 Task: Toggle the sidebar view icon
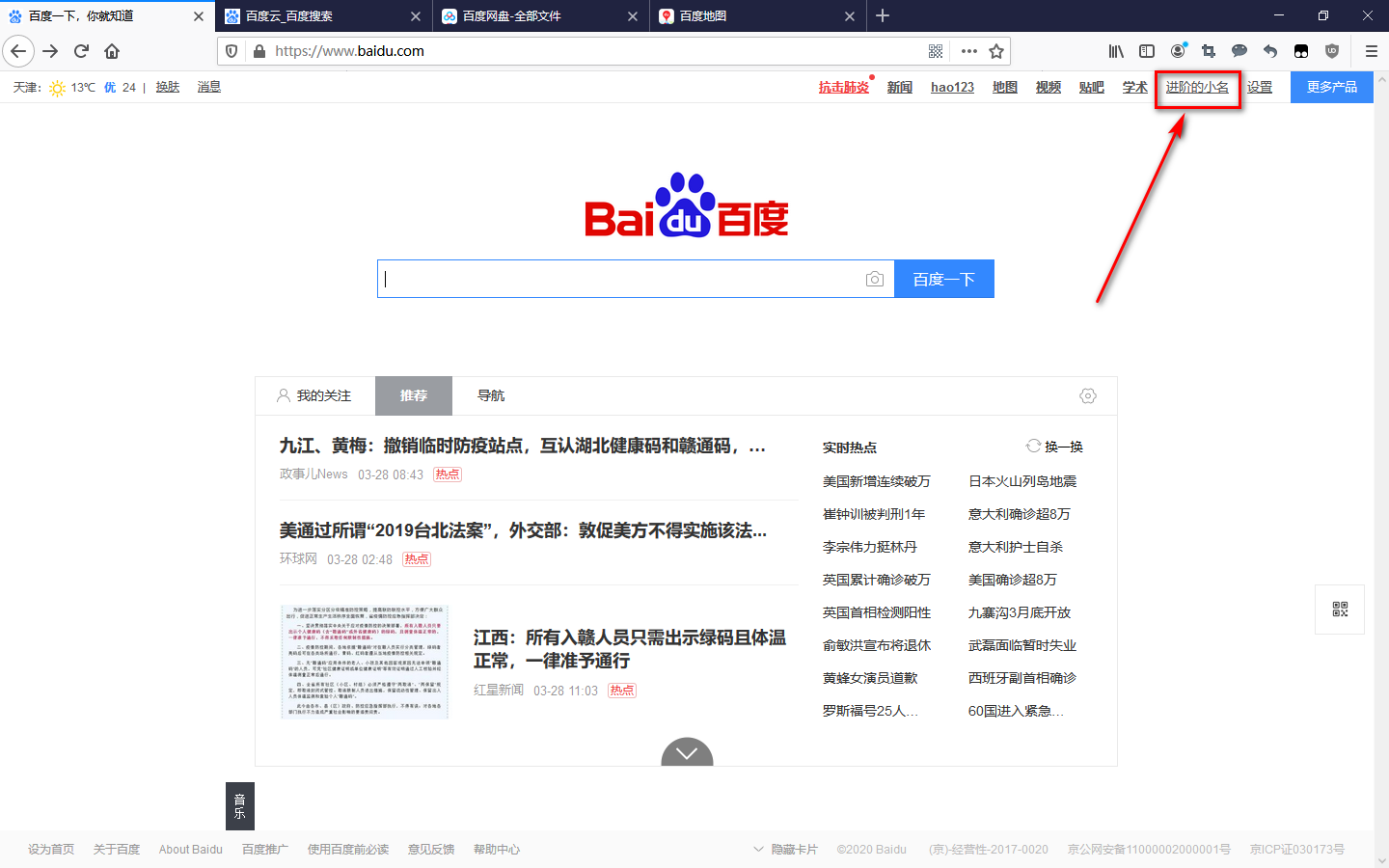(x=1147, y=51)
